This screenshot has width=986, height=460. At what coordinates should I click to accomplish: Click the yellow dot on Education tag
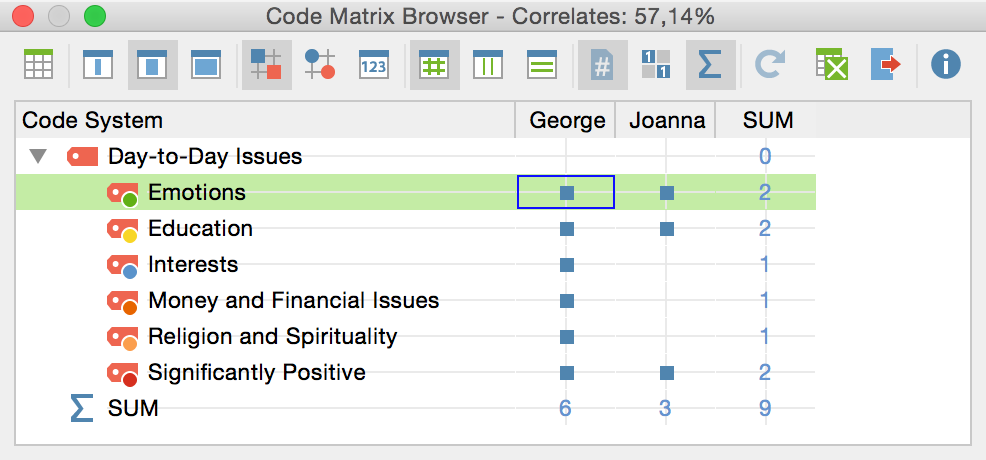click(130, 237)
